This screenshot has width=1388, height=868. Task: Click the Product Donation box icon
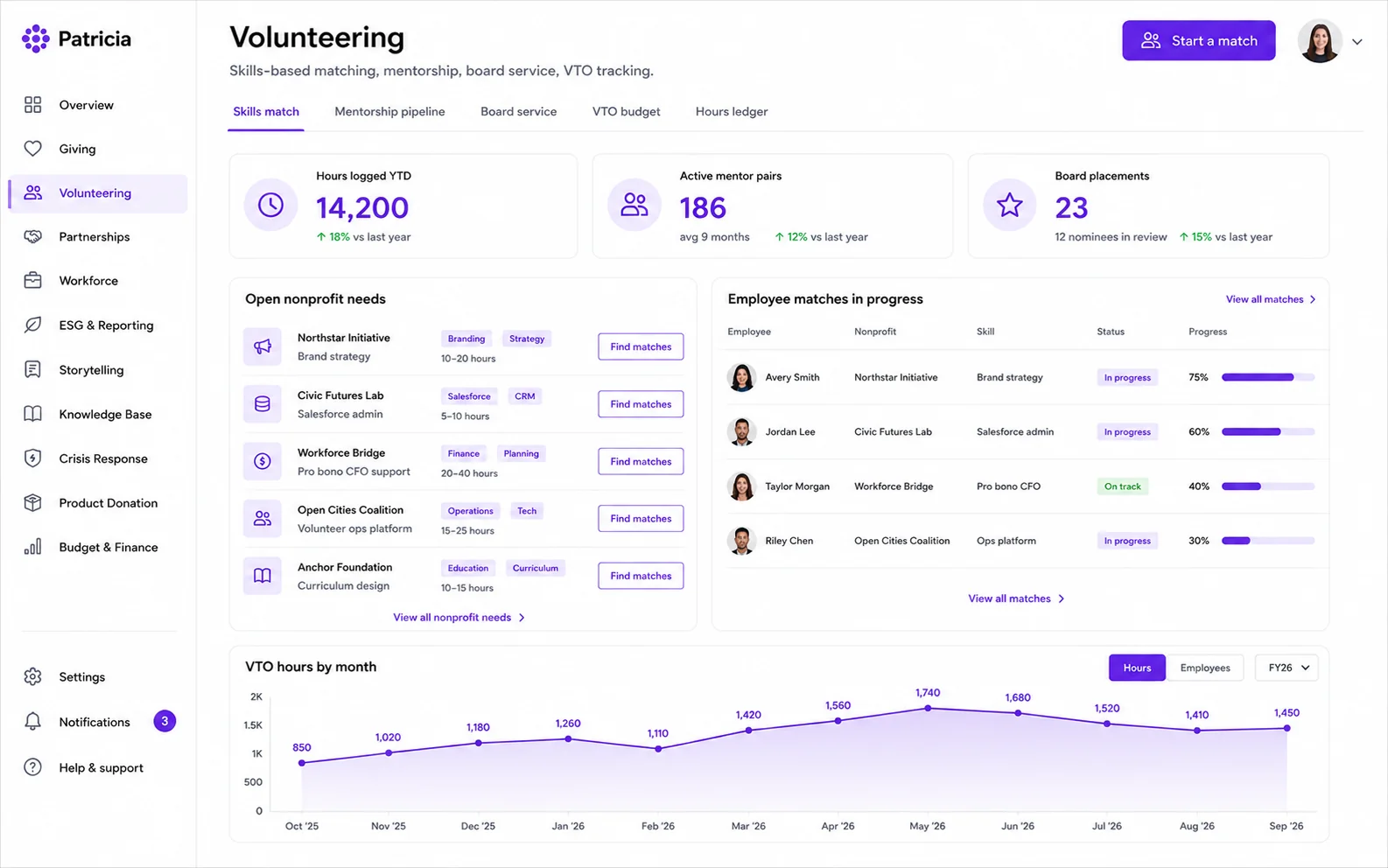tap(32, 503)
